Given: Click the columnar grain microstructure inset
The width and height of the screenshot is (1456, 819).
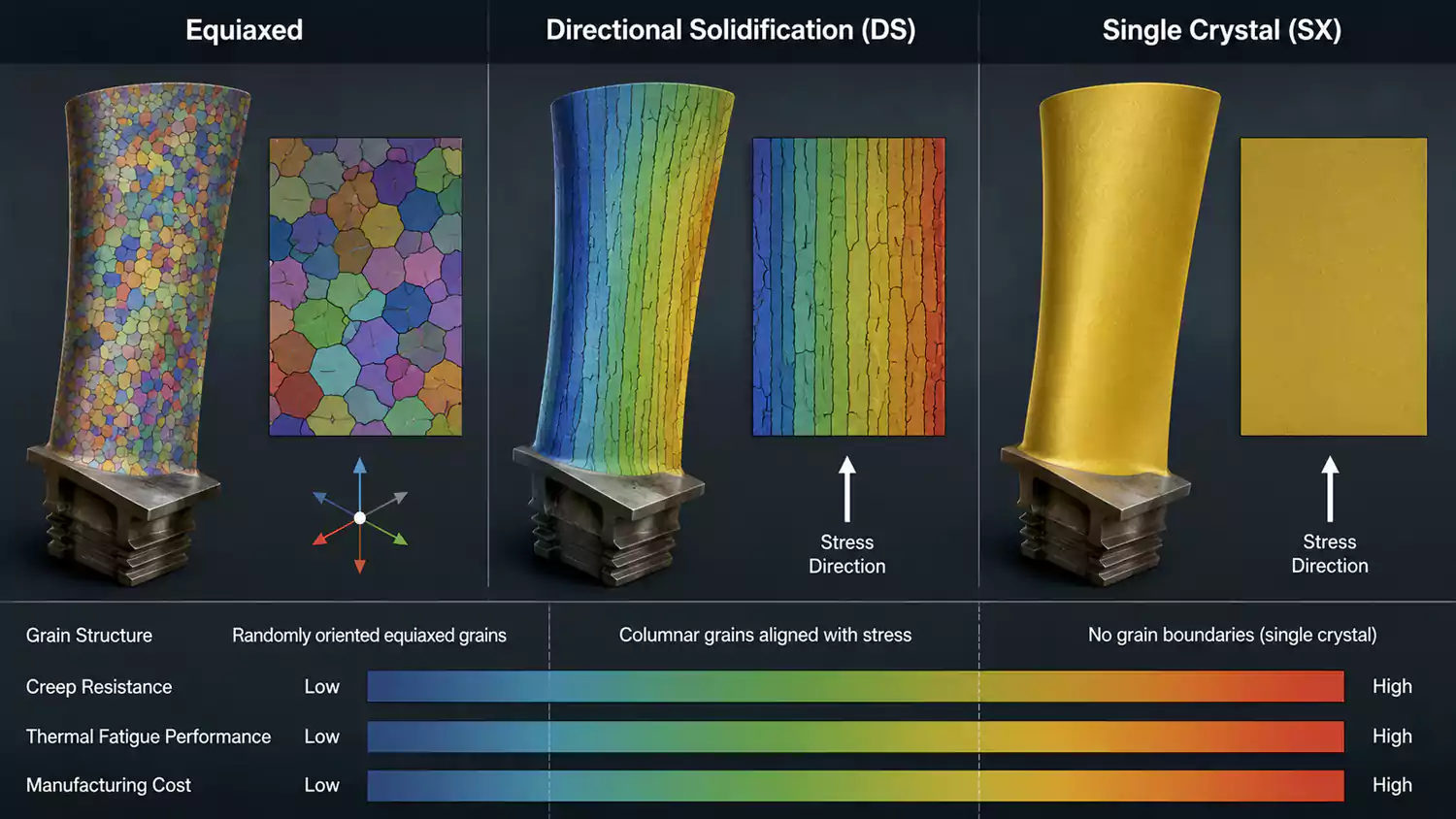Looking at the screenshot, I should [x=848, y=286].
